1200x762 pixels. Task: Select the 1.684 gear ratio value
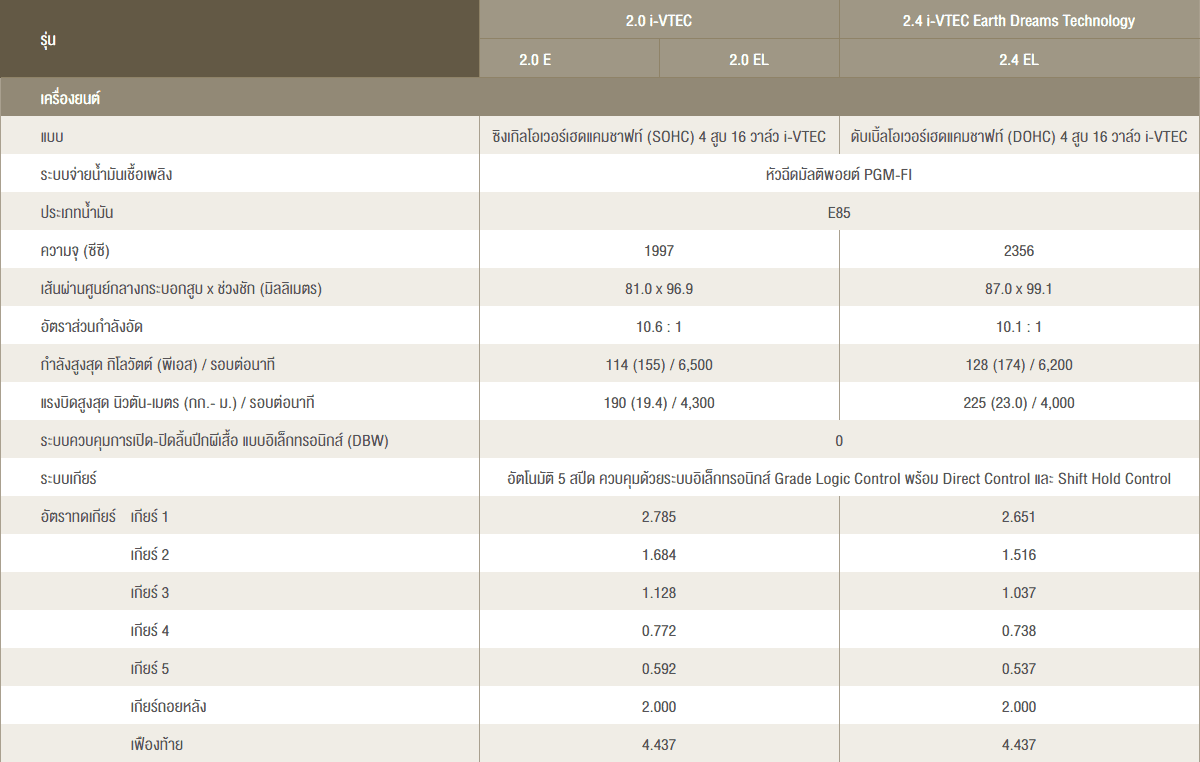pos(659,555)
